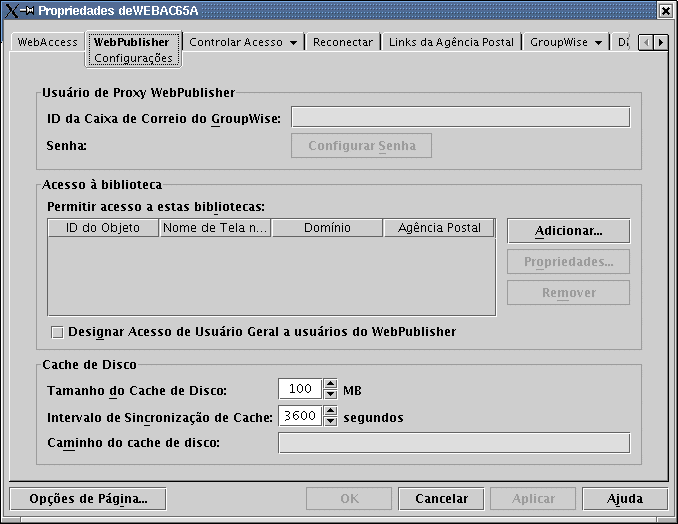Sort by ID do Objeto column
678x524 pixels.
(103, 228)
